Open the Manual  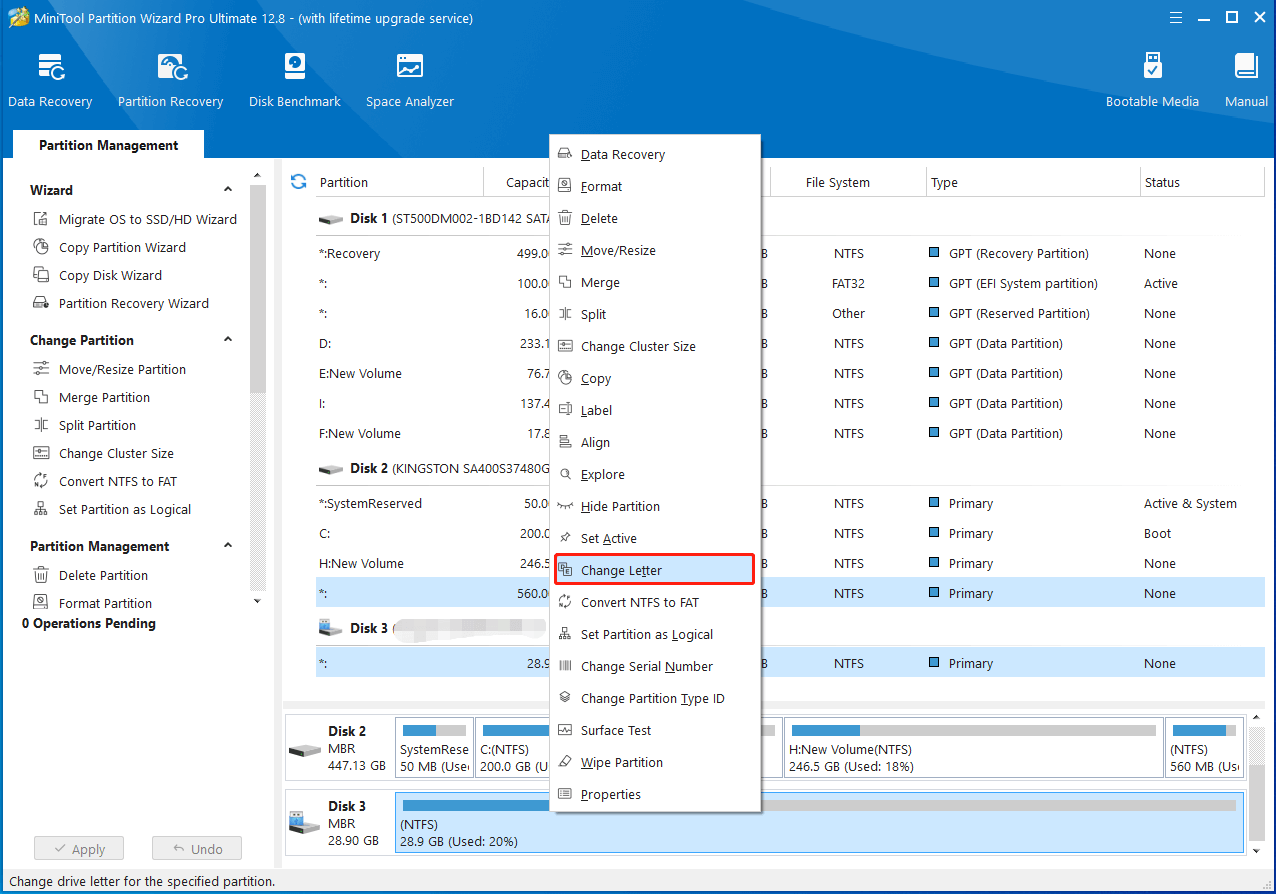tap(1246, 81)
